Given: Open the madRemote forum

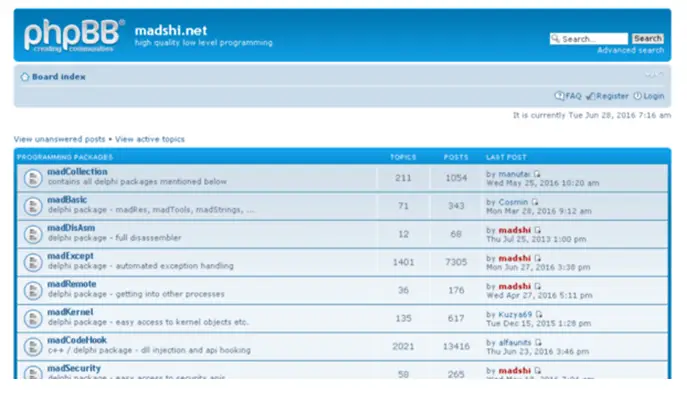Looking at the screenshot, I should (x=71, y=284).
